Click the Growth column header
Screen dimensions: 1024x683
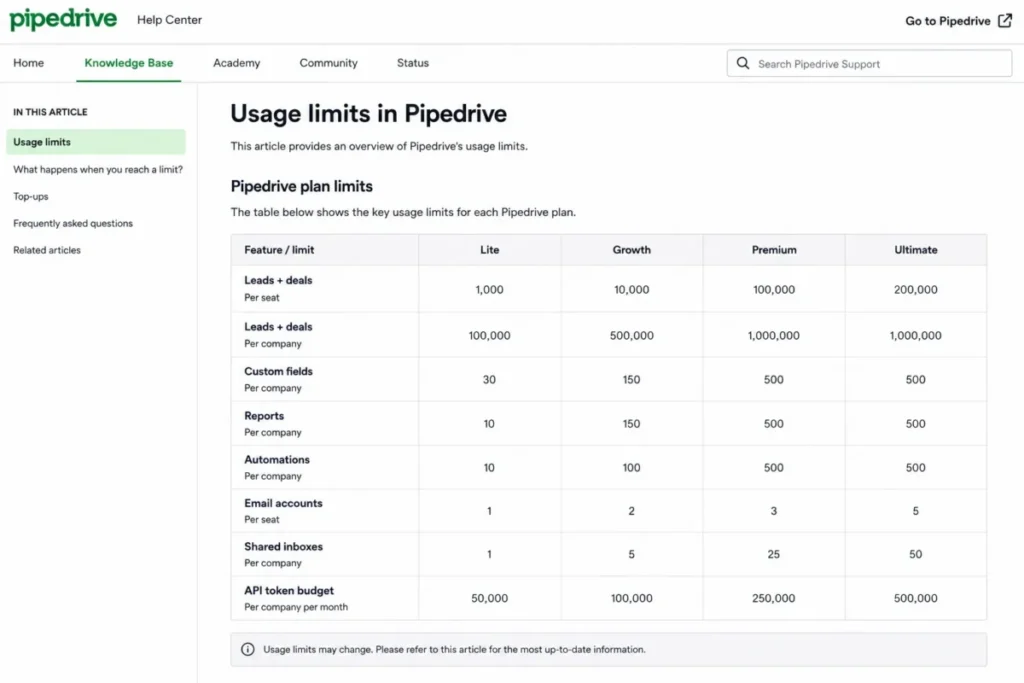click(632, 249)
